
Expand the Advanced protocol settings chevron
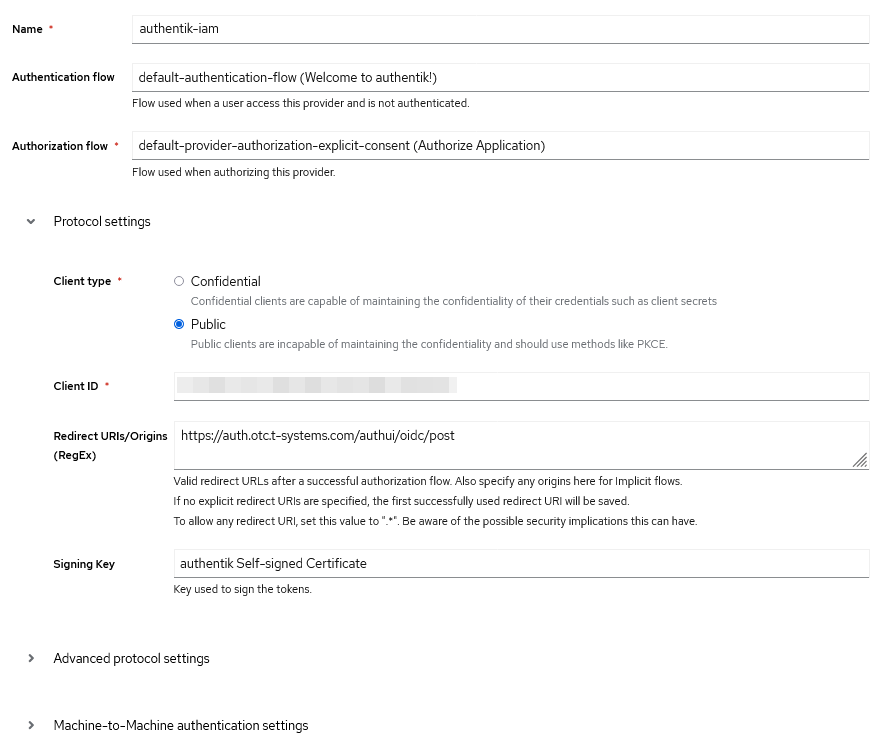tap(31, 658)
